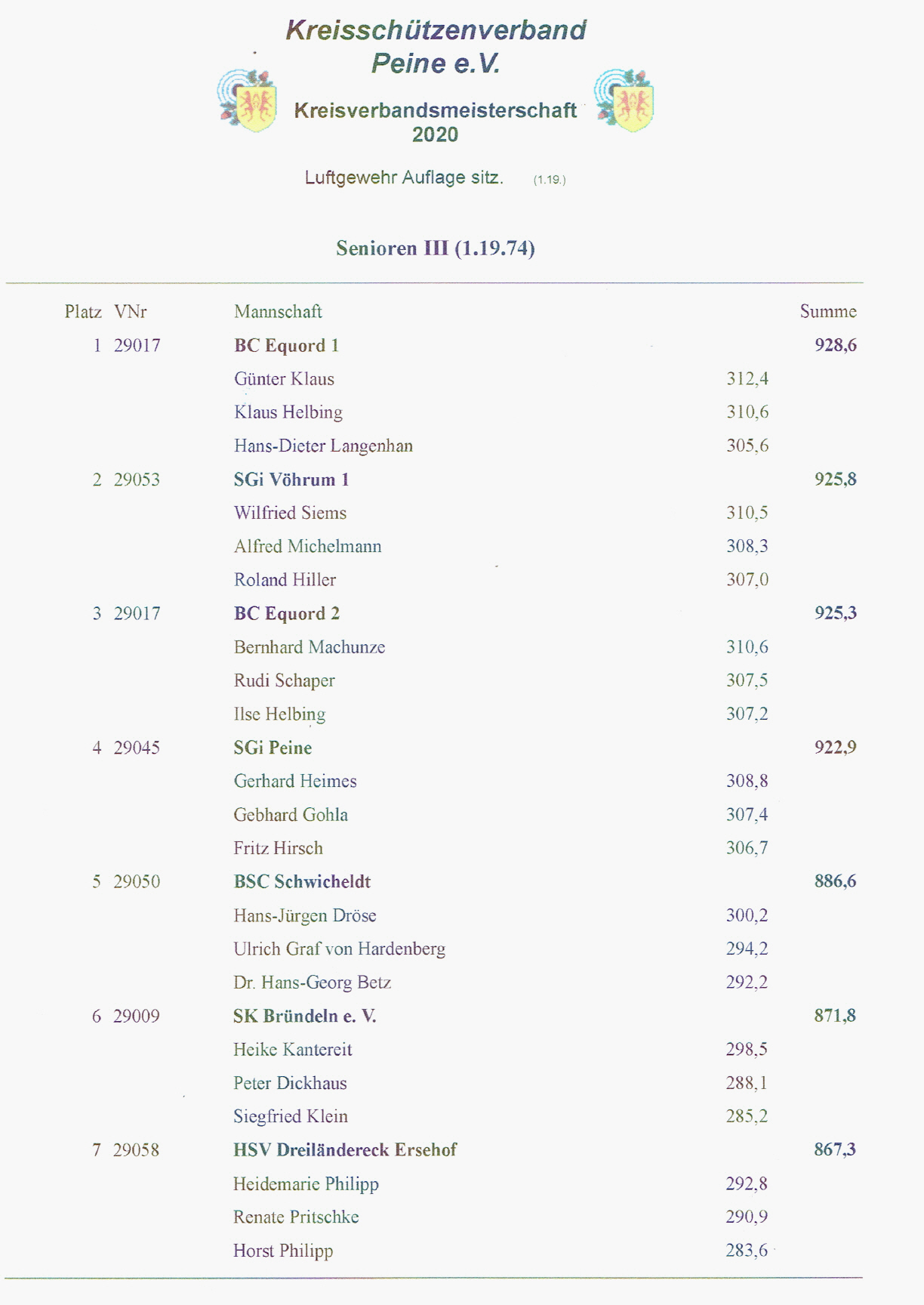Screen dimensions: 924x1305
Task: Click the SGi Peine team name
Action: 273,748
